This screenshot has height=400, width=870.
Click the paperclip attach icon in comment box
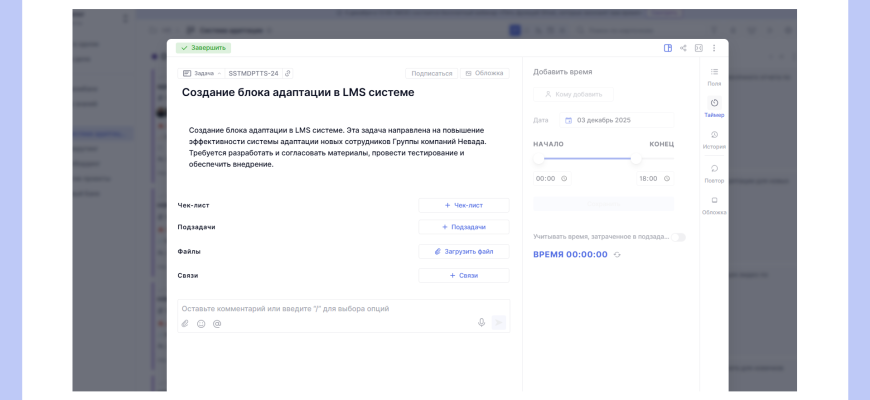point(185,323)
